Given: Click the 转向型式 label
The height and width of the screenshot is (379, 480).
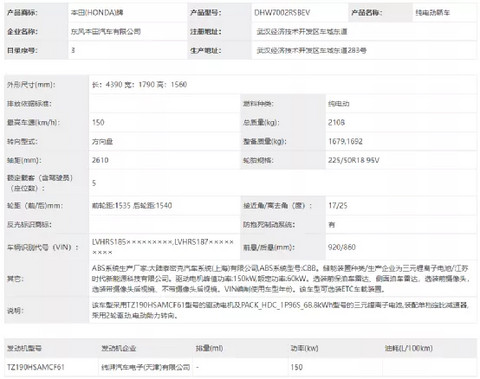Looking at the screenshot, I should tap(22, 141).
